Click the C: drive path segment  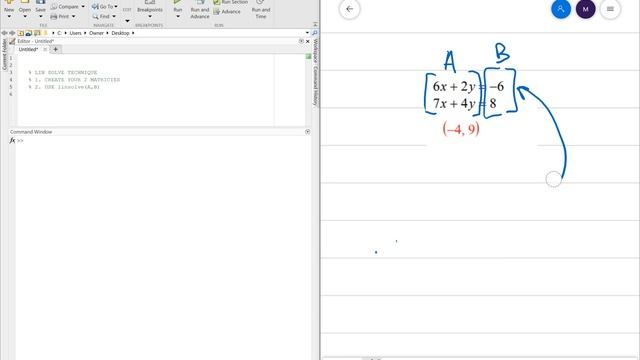tap(60, 33)
